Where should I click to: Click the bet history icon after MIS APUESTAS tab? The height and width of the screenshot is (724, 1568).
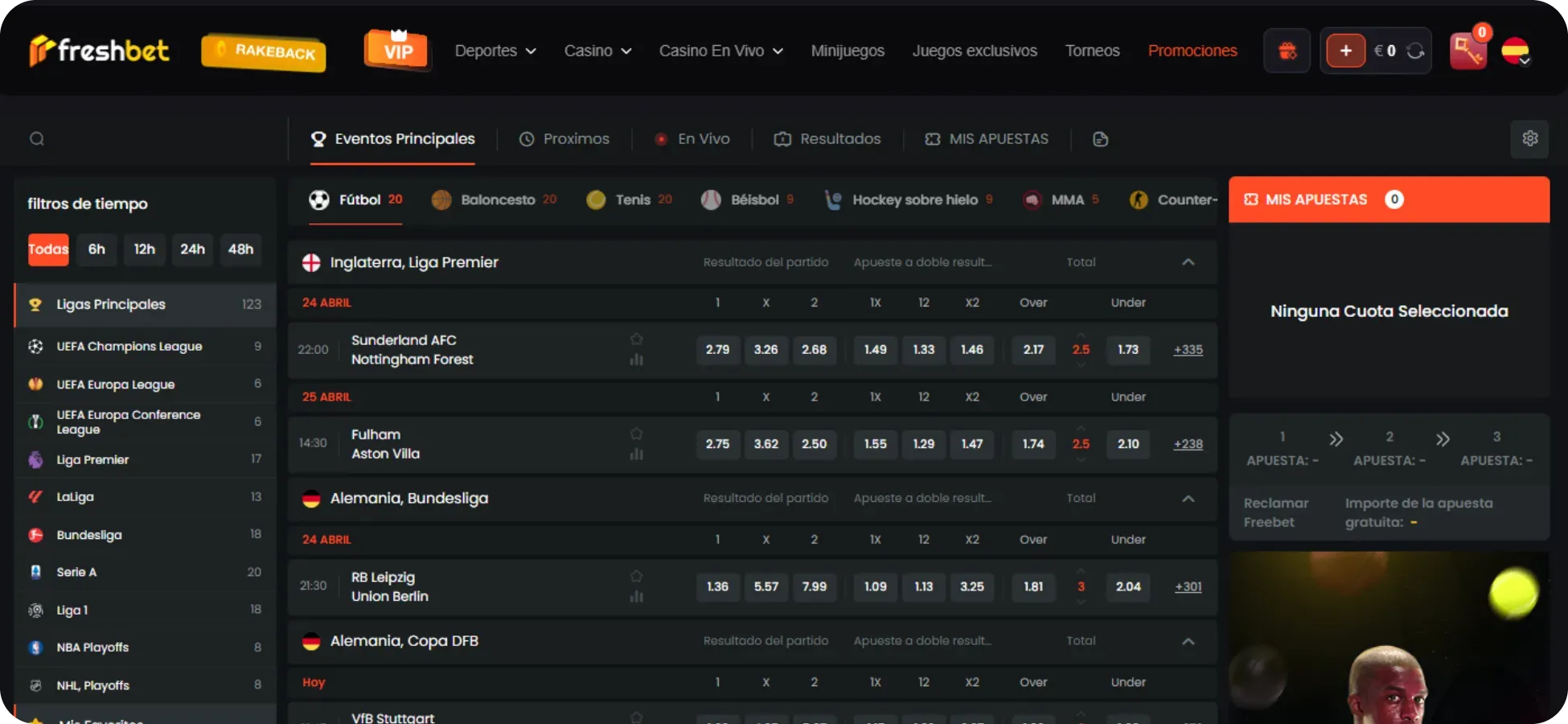pyautogui.click(x=1101, y=139)
